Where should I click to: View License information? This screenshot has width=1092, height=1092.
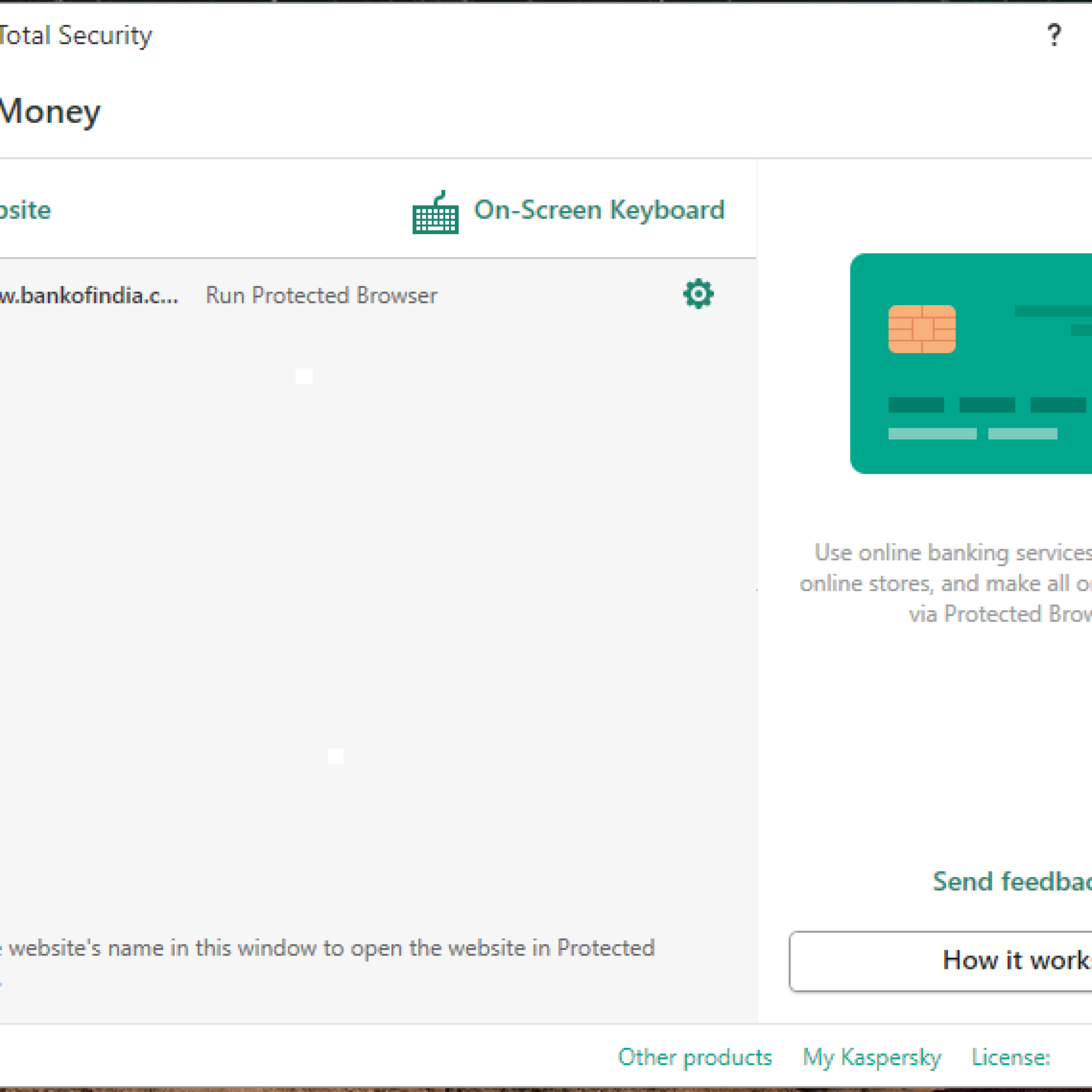tap(1011, 1056)
